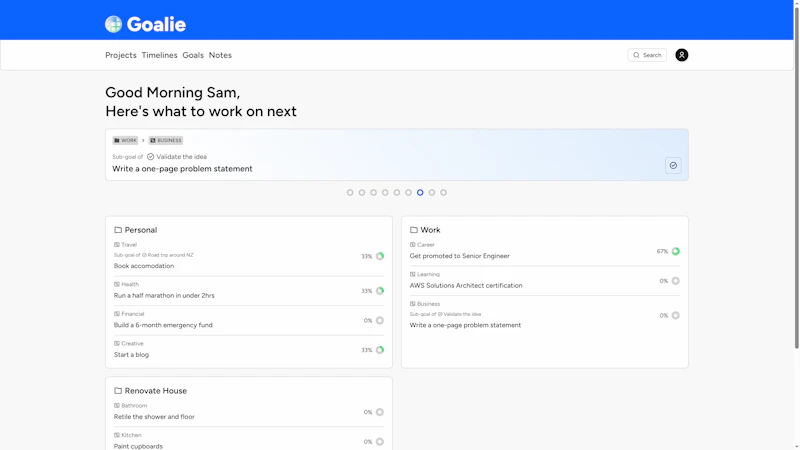Viewport: 800px width, 450px height.
Task: Click the Personal folder icon
Action: tap(118, 230)
